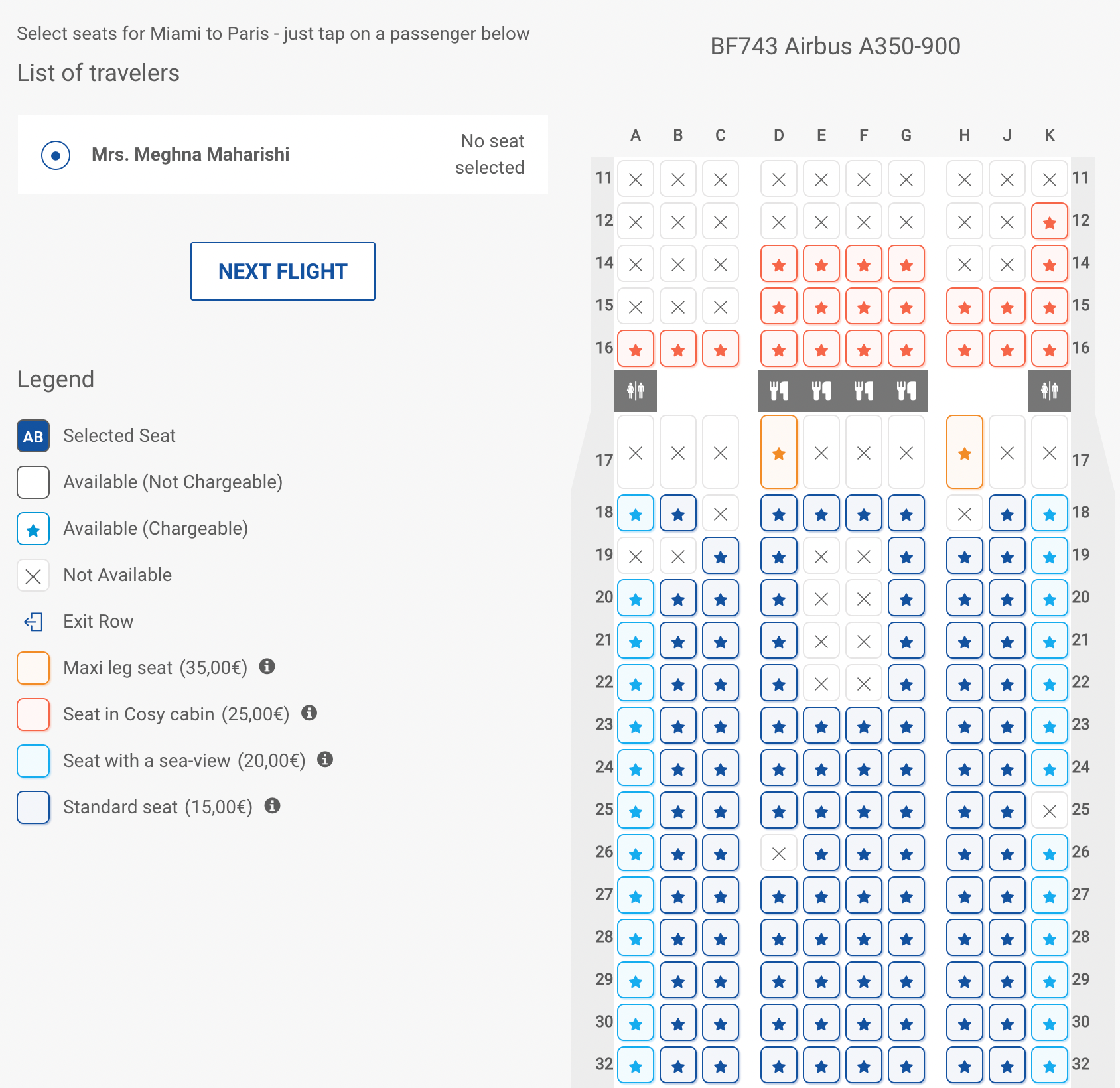Viewport: 1120px width, 1088px height.
Task: Click the Mrs. Meghna Maharishi traveler card
Action: [283, 155]
